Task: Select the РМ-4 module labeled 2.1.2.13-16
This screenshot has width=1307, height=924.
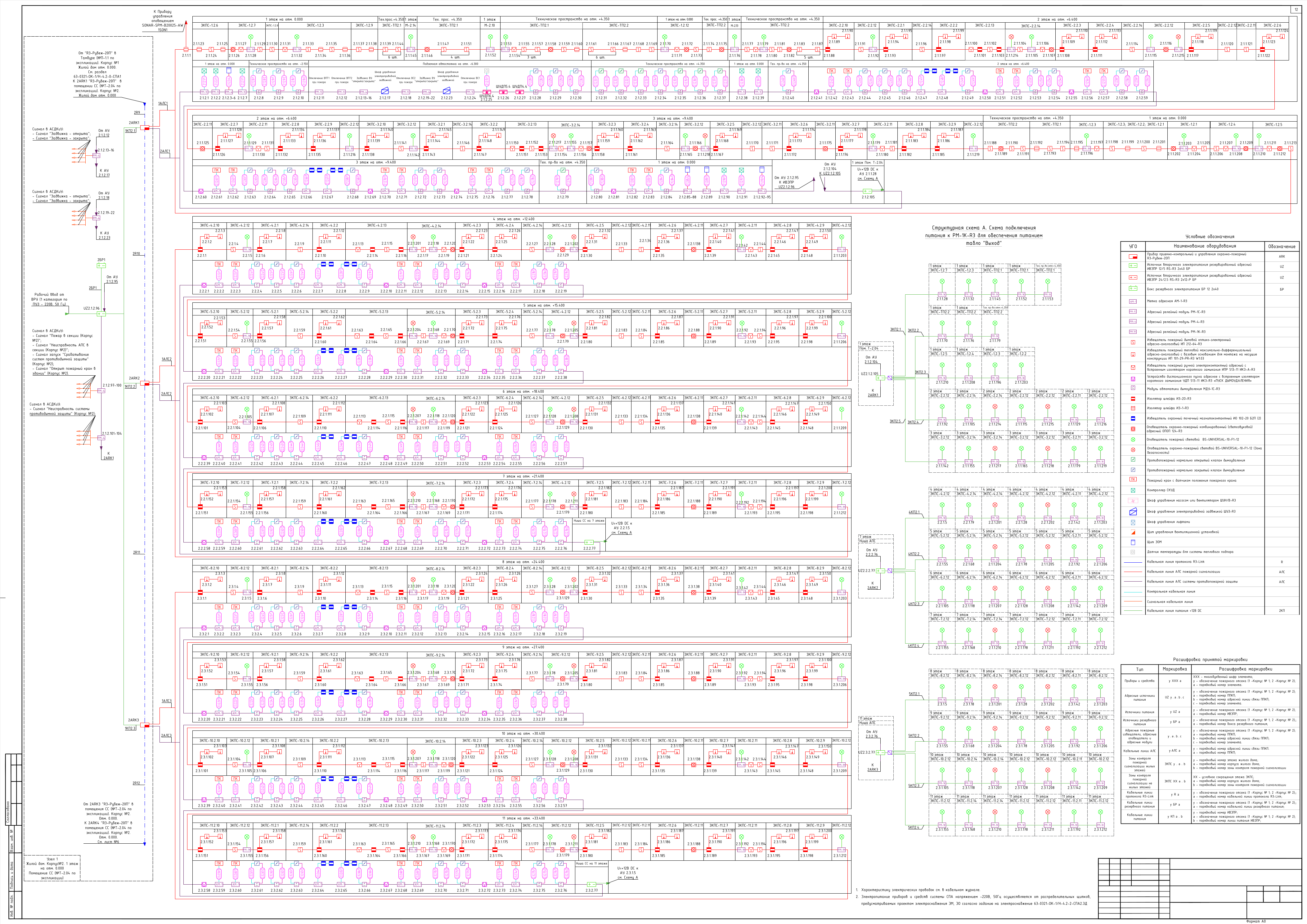Action: click(x=96, y=155)
